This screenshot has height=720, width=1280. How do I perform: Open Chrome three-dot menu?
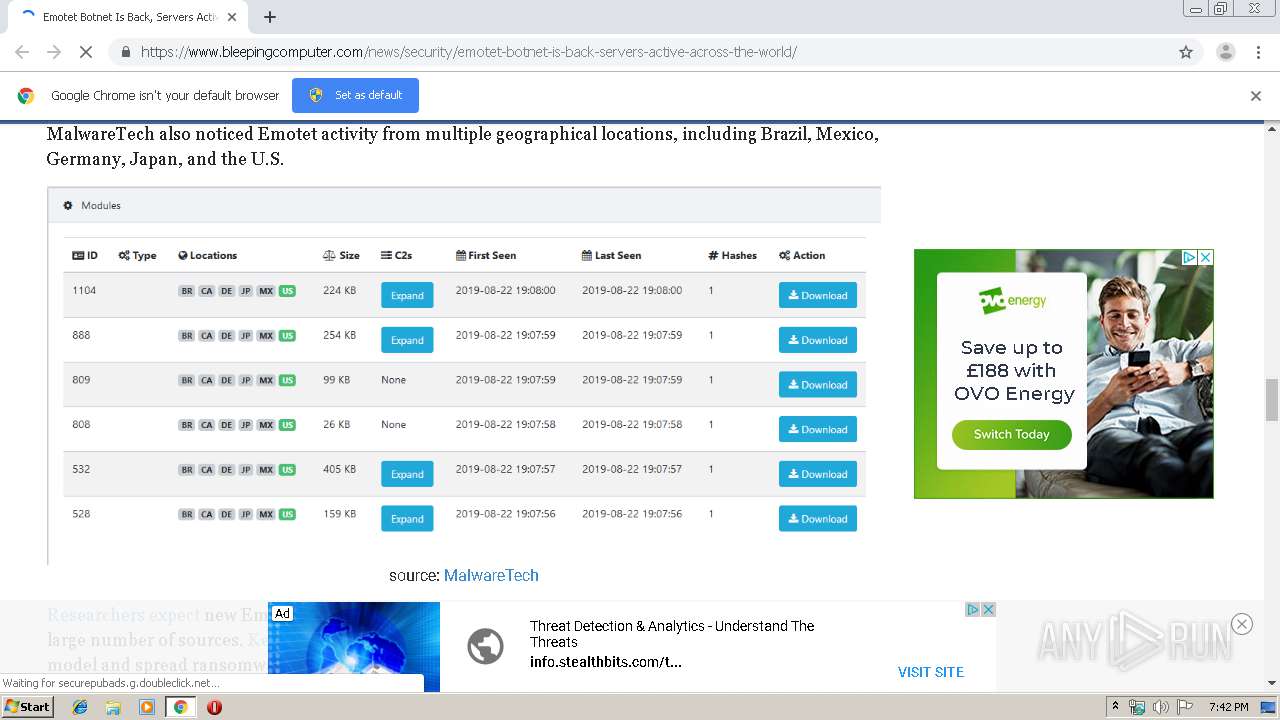[x=1258, y=52]
